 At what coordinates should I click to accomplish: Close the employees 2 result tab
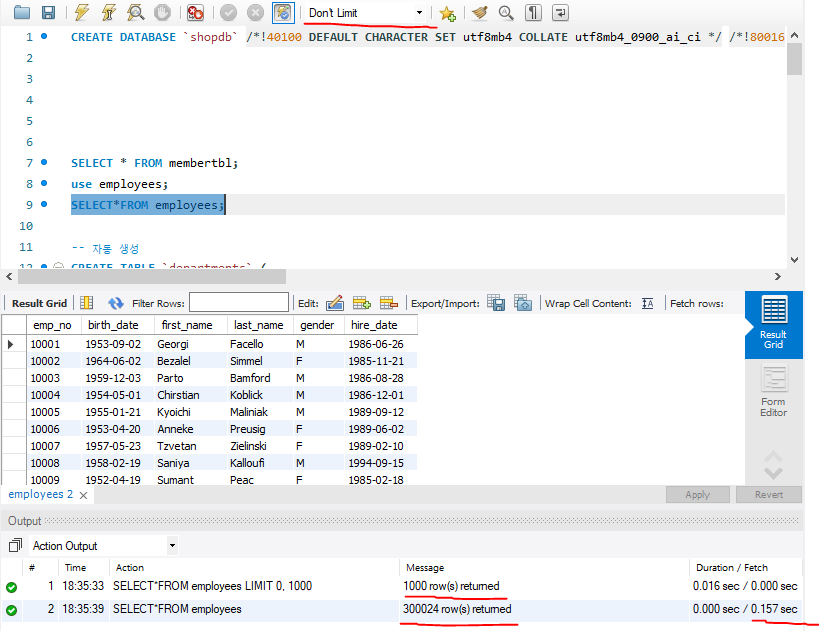(84, 495)
